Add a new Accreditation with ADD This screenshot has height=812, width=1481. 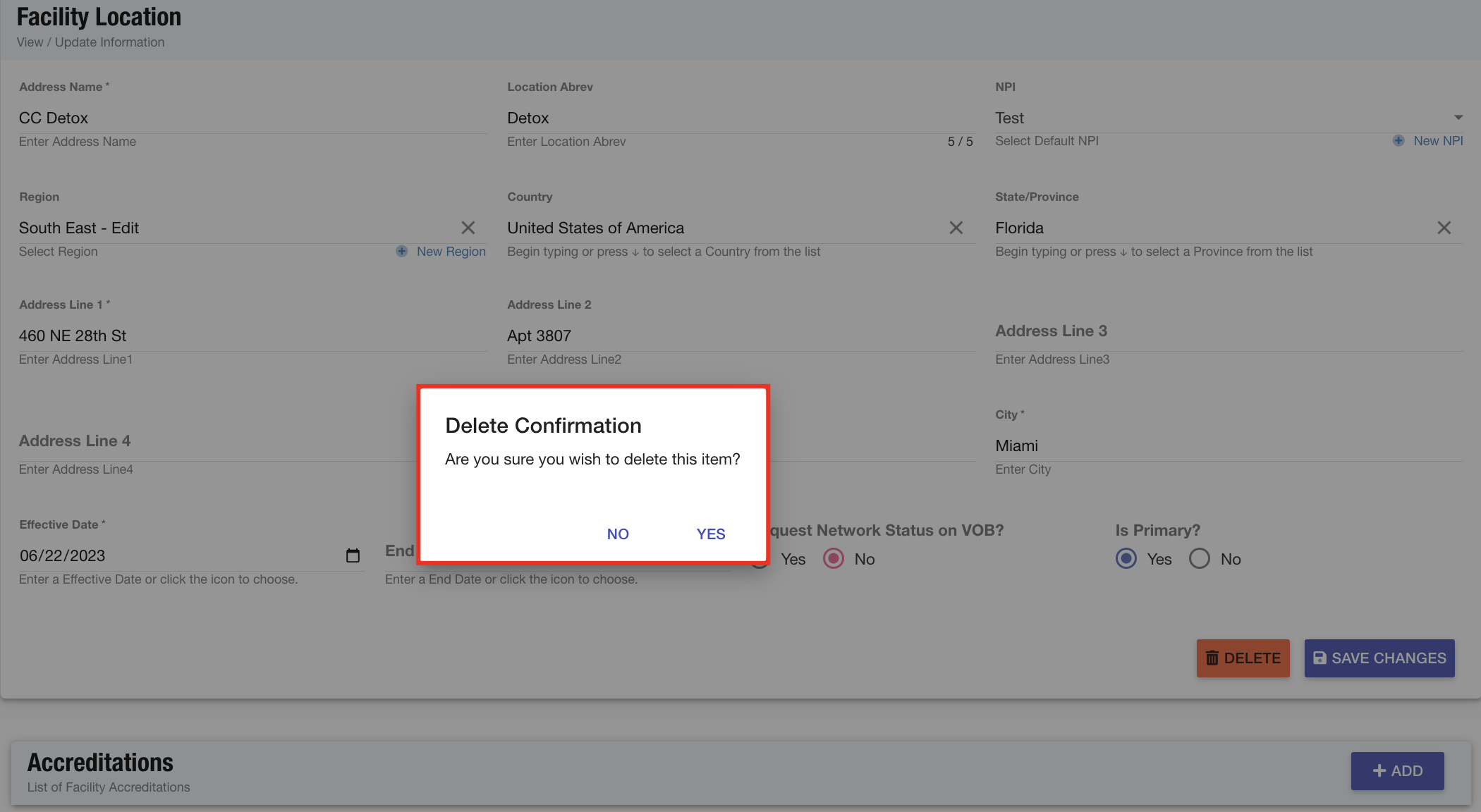(x=1397, y=770)
